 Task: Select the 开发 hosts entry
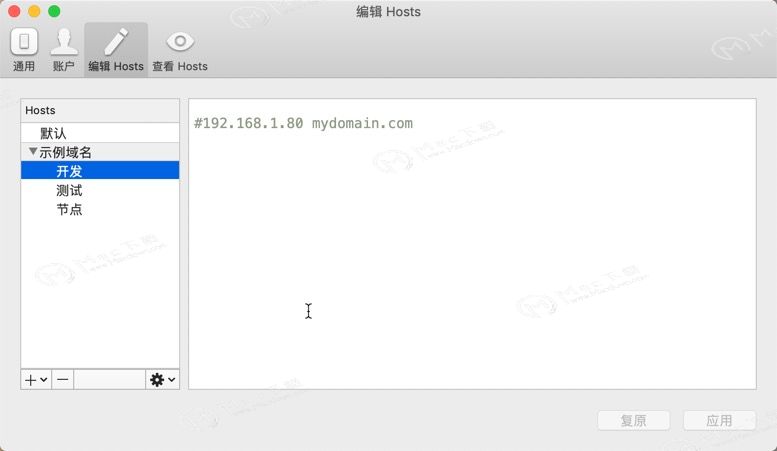pyautogui.click(x=100, y=171)
